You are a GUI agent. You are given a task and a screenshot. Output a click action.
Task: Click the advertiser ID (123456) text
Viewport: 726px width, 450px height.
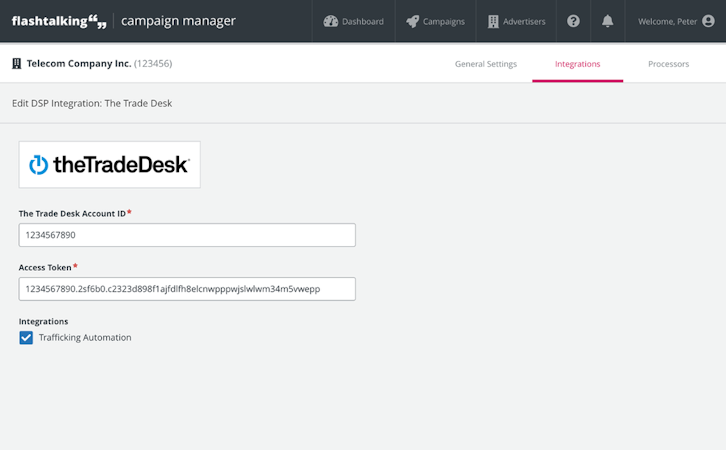tap(153, 63)
